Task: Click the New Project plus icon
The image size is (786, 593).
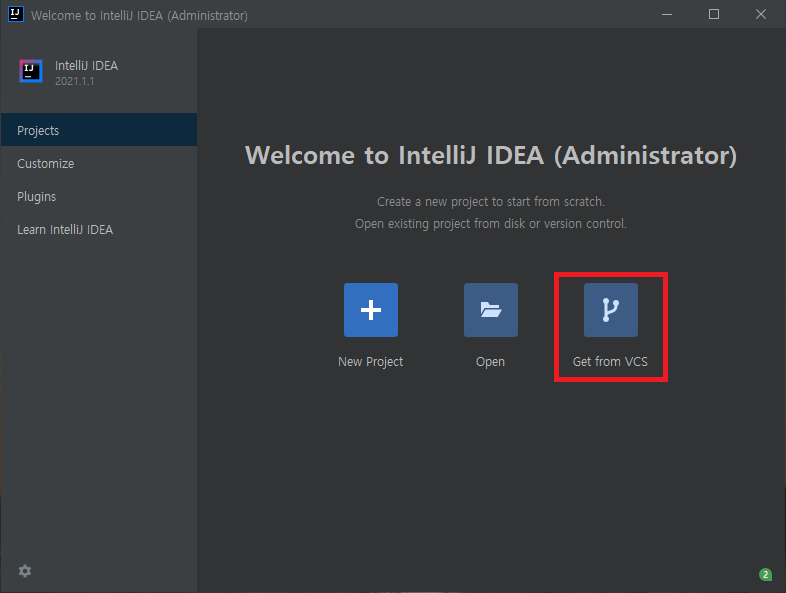Action: [x=370, y=310]
